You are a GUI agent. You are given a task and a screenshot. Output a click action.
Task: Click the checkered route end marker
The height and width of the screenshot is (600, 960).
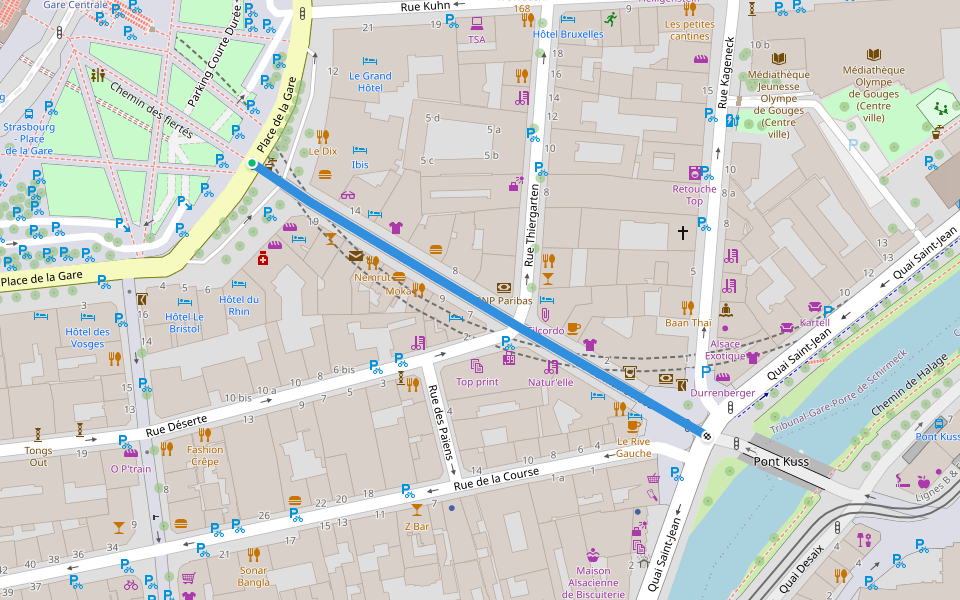[x=707, y=434]
